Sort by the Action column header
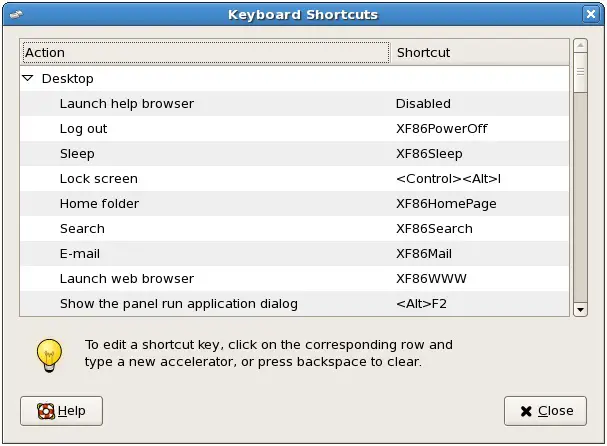This screenshot has height=446, width=607. tap(204, 52)
